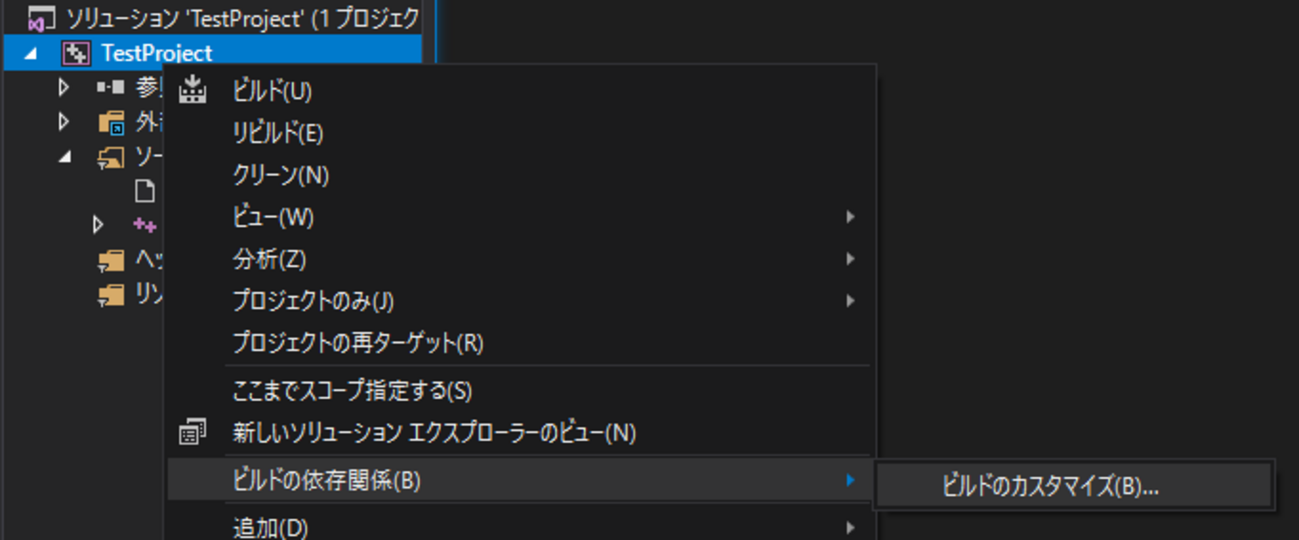Expand the References (参照) tree node
Image resolution: width=1299 pixels, height=540 pixels.
pyautogui.click(x=64, y=87)
